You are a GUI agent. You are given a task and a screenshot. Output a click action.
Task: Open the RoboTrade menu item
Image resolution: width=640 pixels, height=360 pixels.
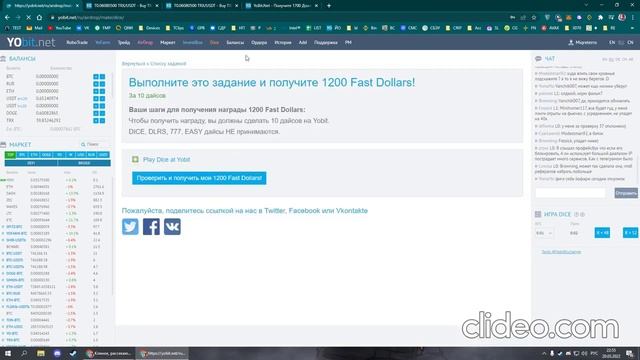(77, 42)
